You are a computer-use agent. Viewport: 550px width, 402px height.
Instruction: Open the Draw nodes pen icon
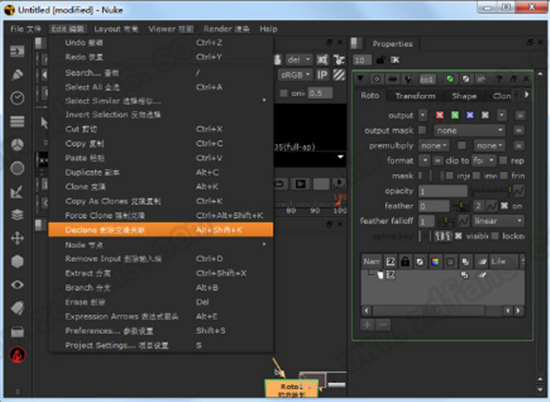coord(17,74)
